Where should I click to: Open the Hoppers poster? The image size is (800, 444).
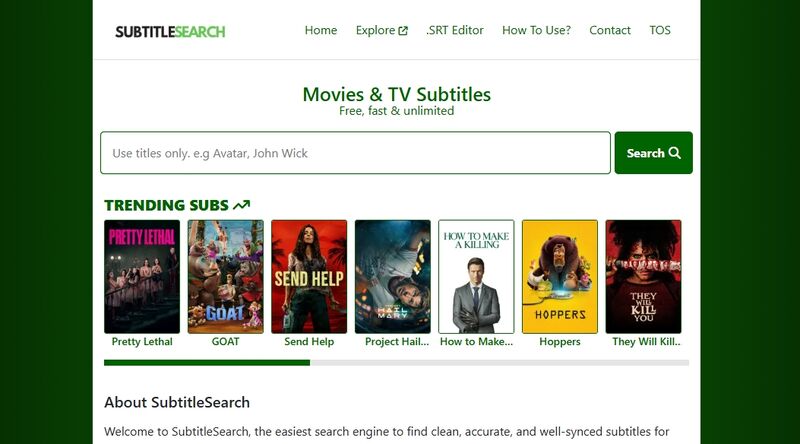click(560, 277)
